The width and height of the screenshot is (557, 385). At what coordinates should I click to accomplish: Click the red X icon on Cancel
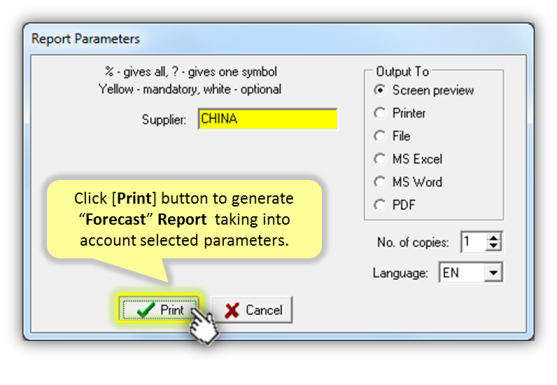point(232,310)
